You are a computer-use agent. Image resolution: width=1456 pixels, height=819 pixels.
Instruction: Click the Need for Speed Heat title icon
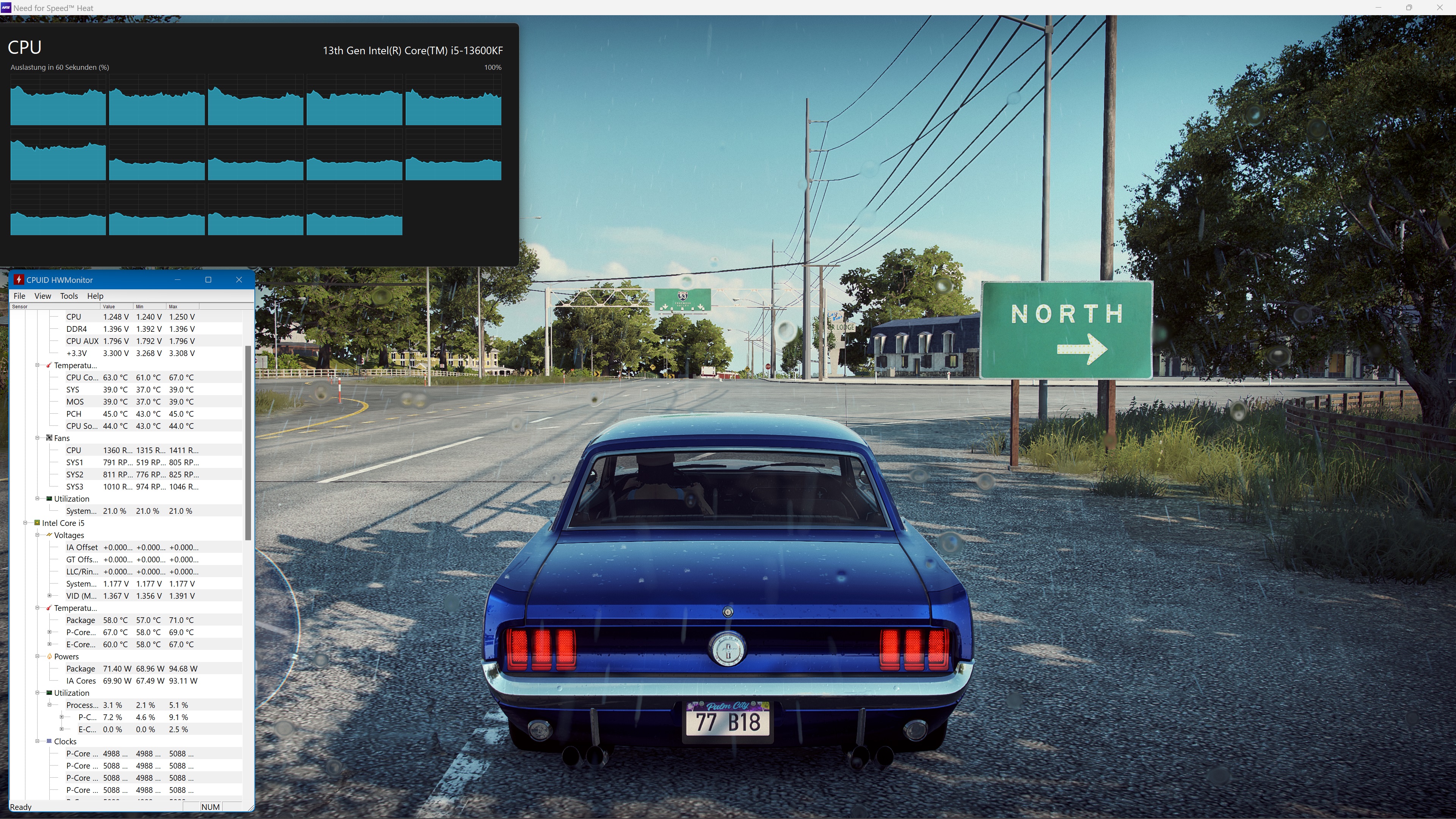[6, 7]
